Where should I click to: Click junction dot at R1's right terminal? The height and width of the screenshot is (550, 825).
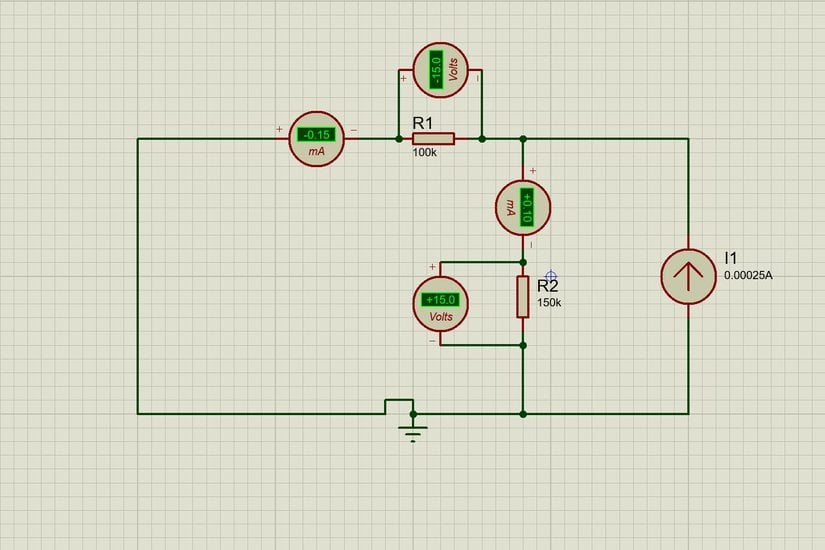482,139
